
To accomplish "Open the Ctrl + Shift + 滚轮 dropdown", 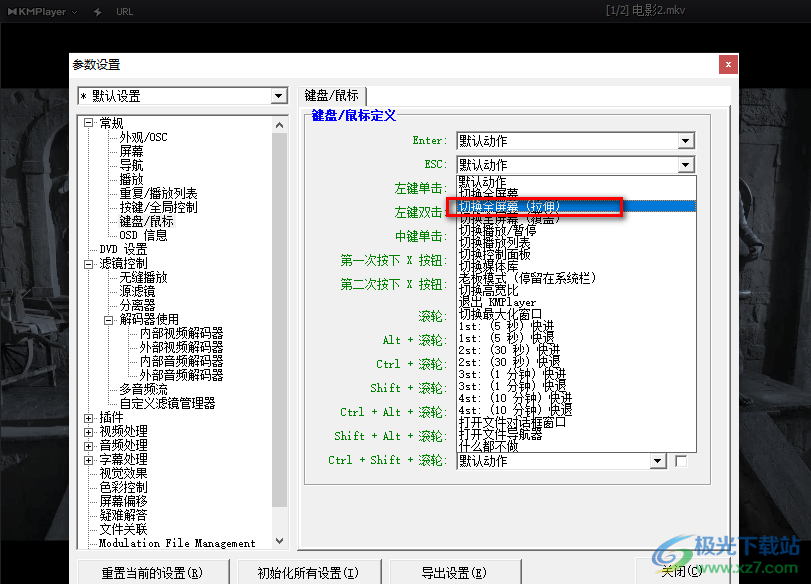I will tap(657, 461).
